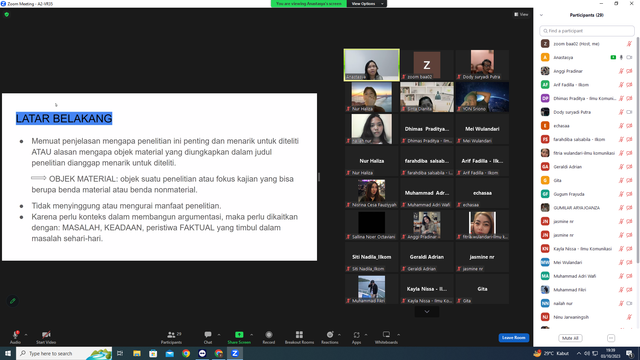This screenshot has width=640, height=360.
Task: Click the LATAR BELAKANG slide heading
Action: click(x=64, y=118)
